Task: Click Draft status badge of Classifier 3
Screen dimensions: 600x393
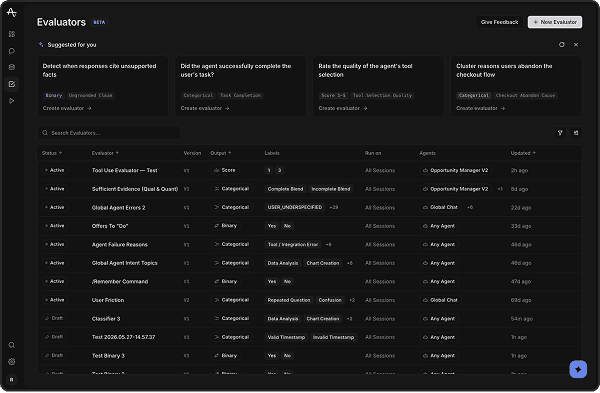Action: click(x=54, y=318)
